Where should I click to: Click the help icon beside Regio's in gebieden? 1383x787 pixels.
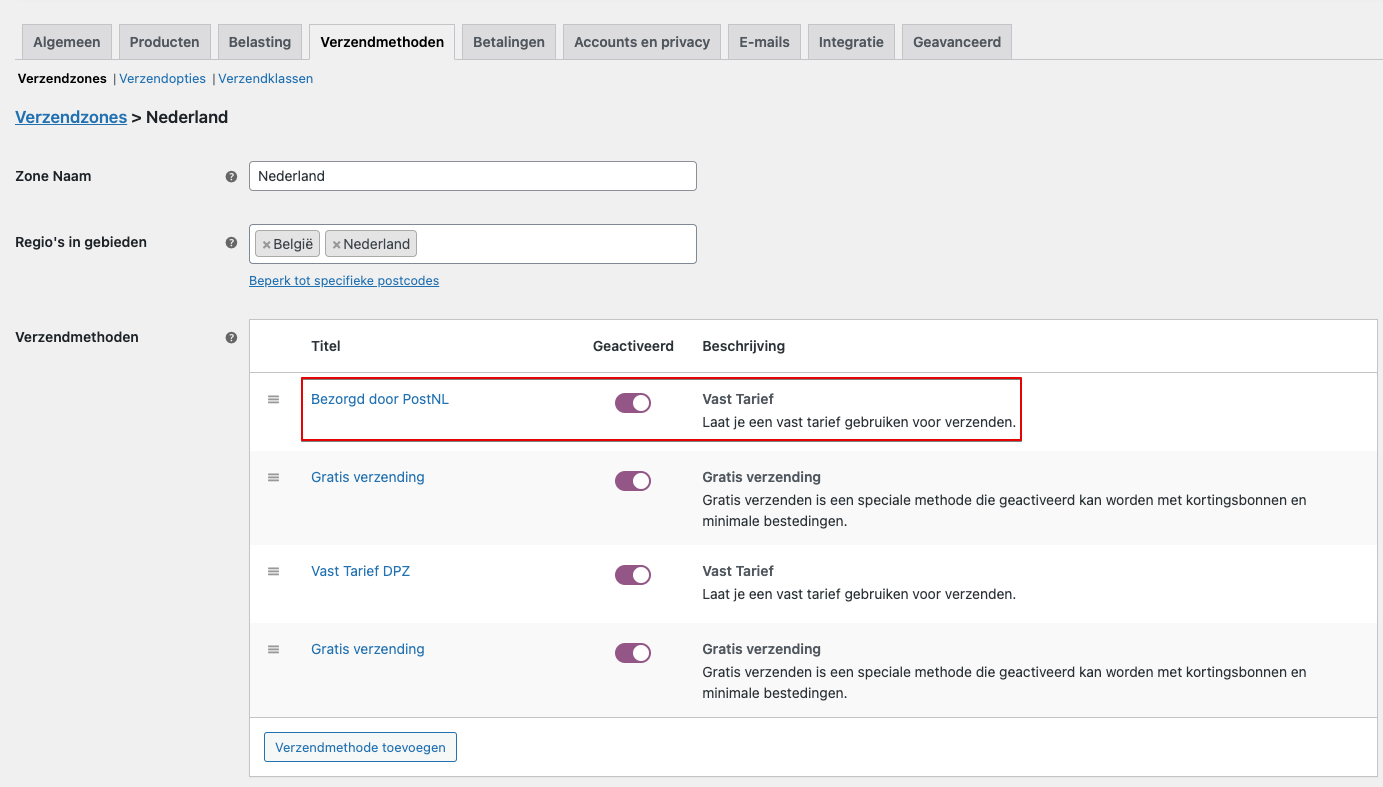231,242
